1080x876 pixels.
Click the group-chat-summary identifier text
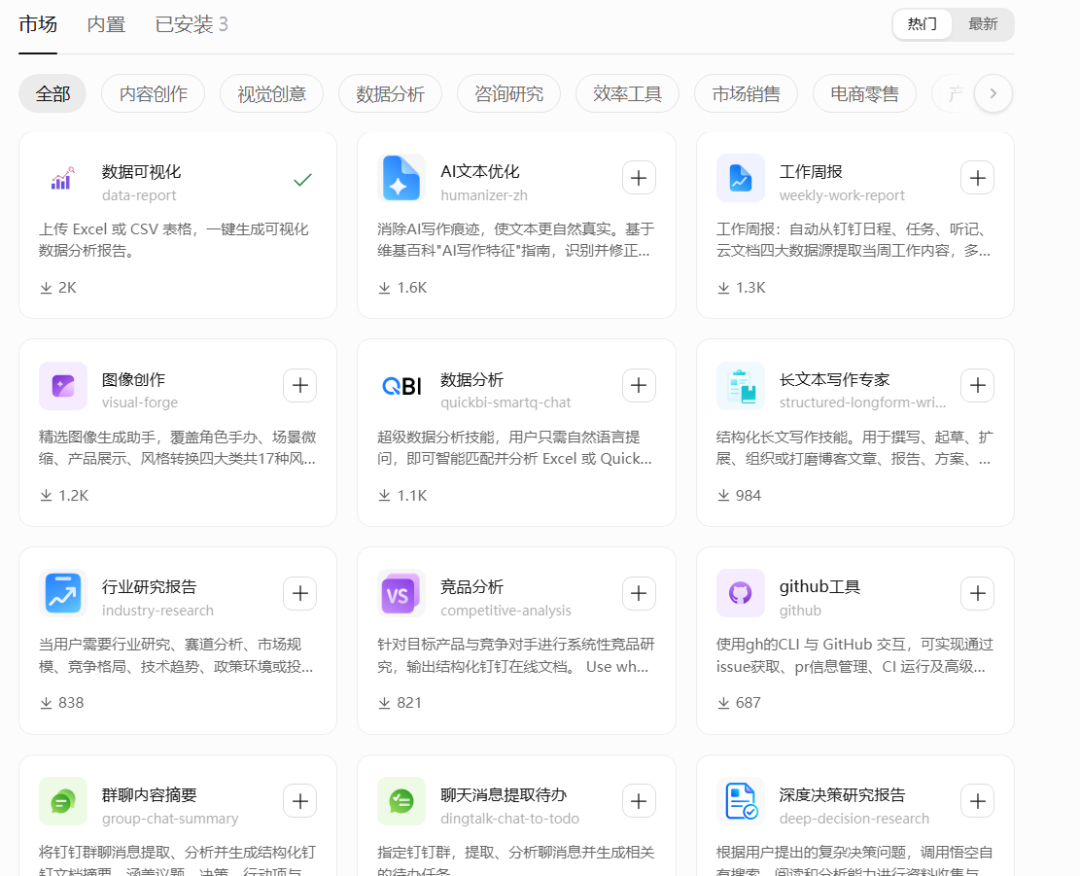tap(170, 819)
